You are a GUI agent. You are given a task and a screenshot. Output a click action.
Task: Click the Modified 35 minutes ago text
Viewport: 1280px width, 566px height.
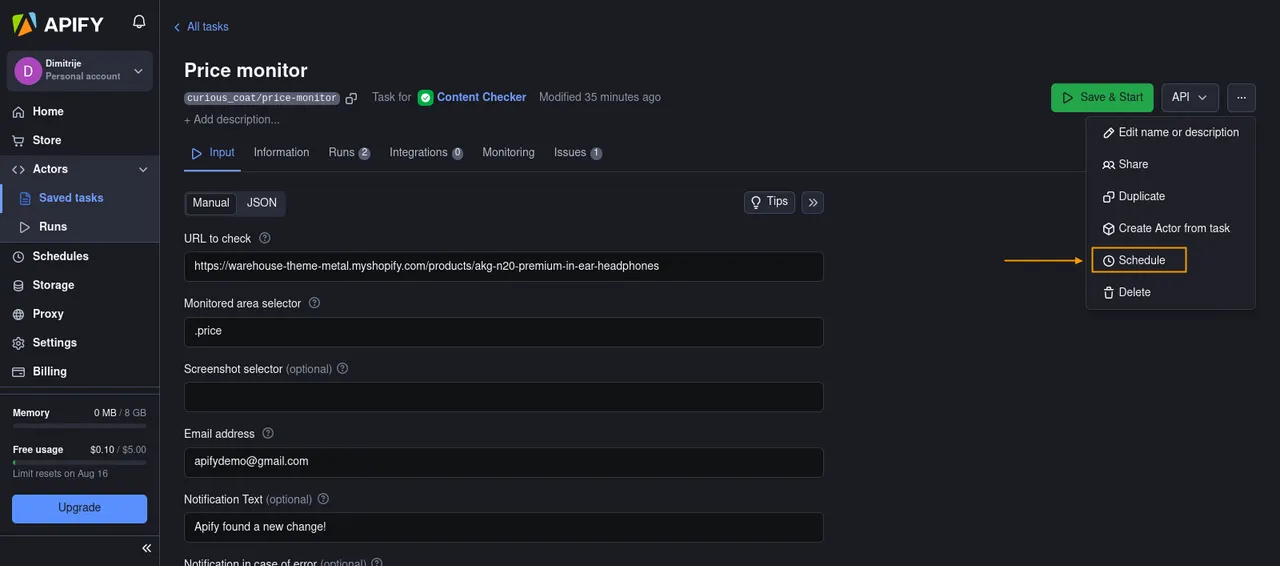(x=600, y=98)
